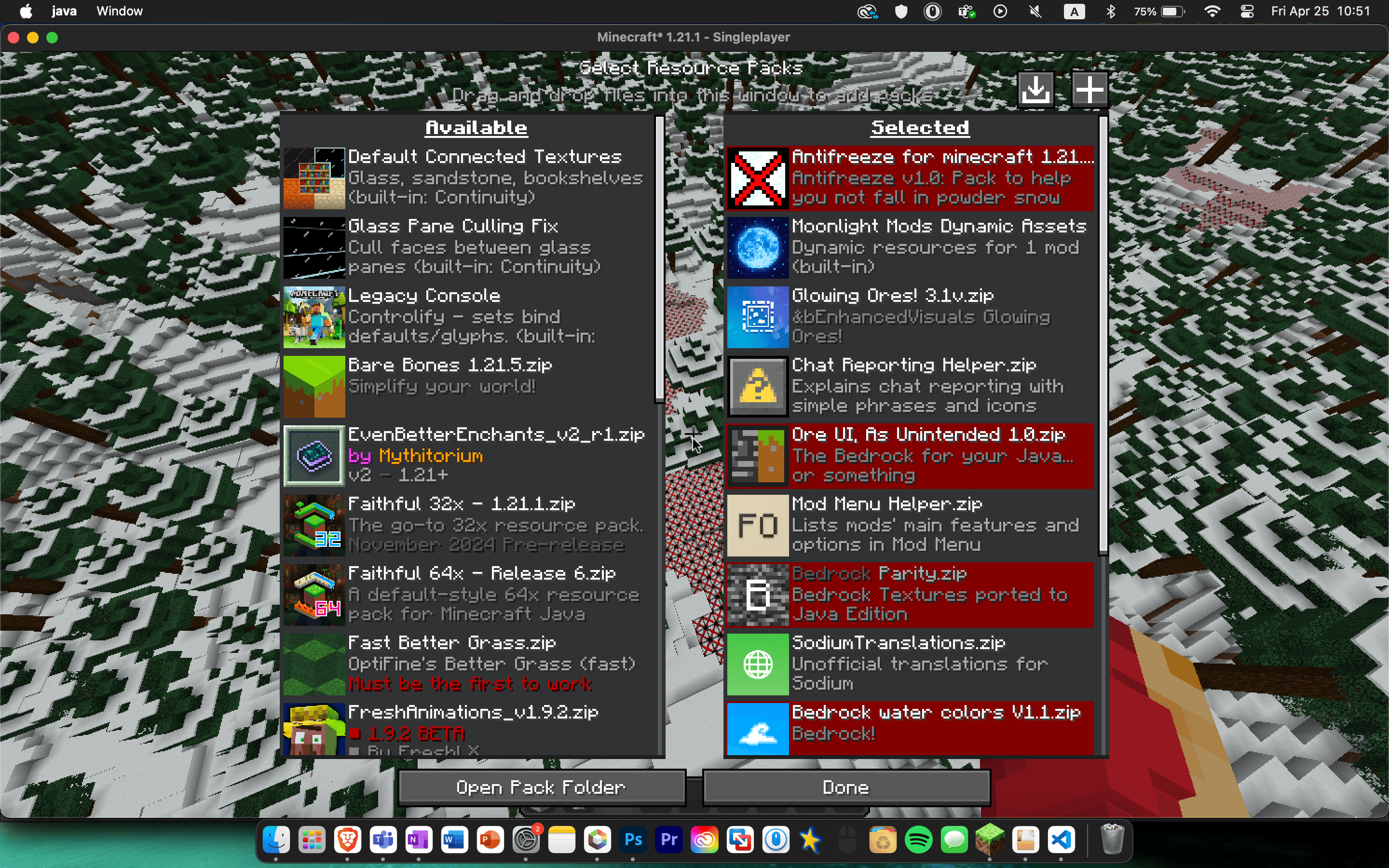The width and height of the screenshot is (1389, 868).
Task: Click Glowing Ores pack icon
Action: coord(758,317)
